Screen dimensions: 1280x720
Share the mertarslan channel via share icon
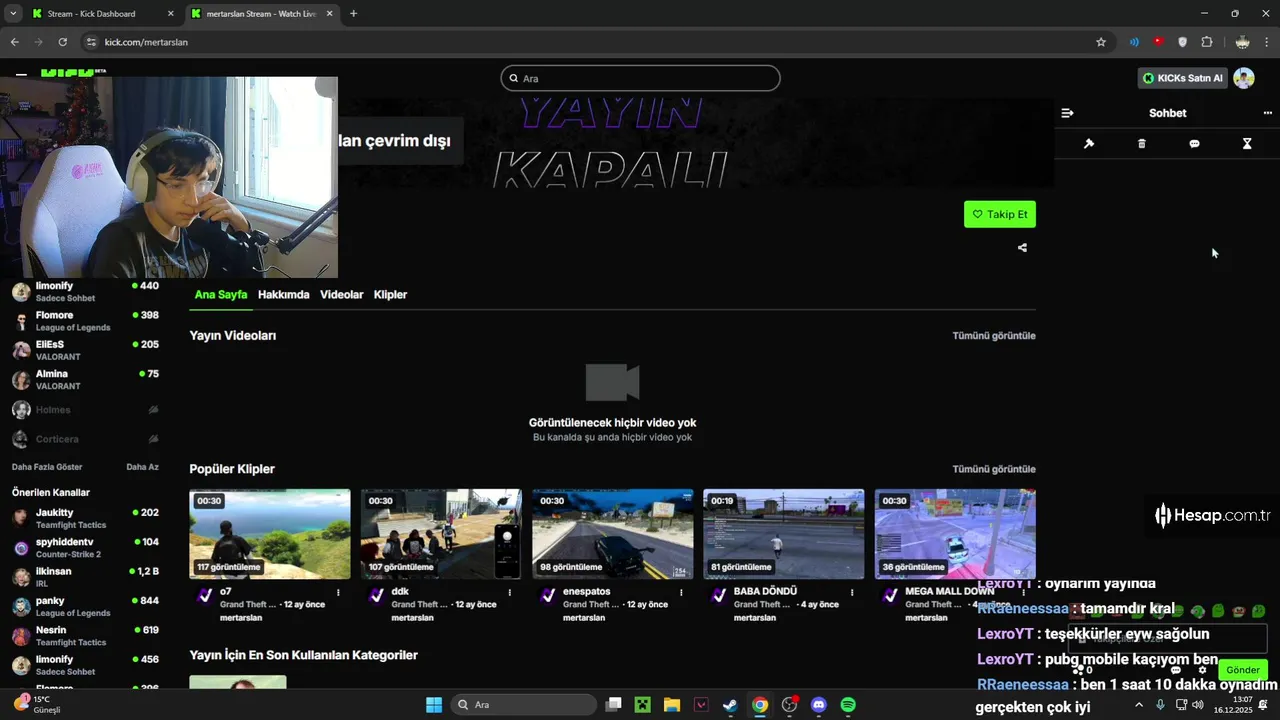coord(1022,247)
